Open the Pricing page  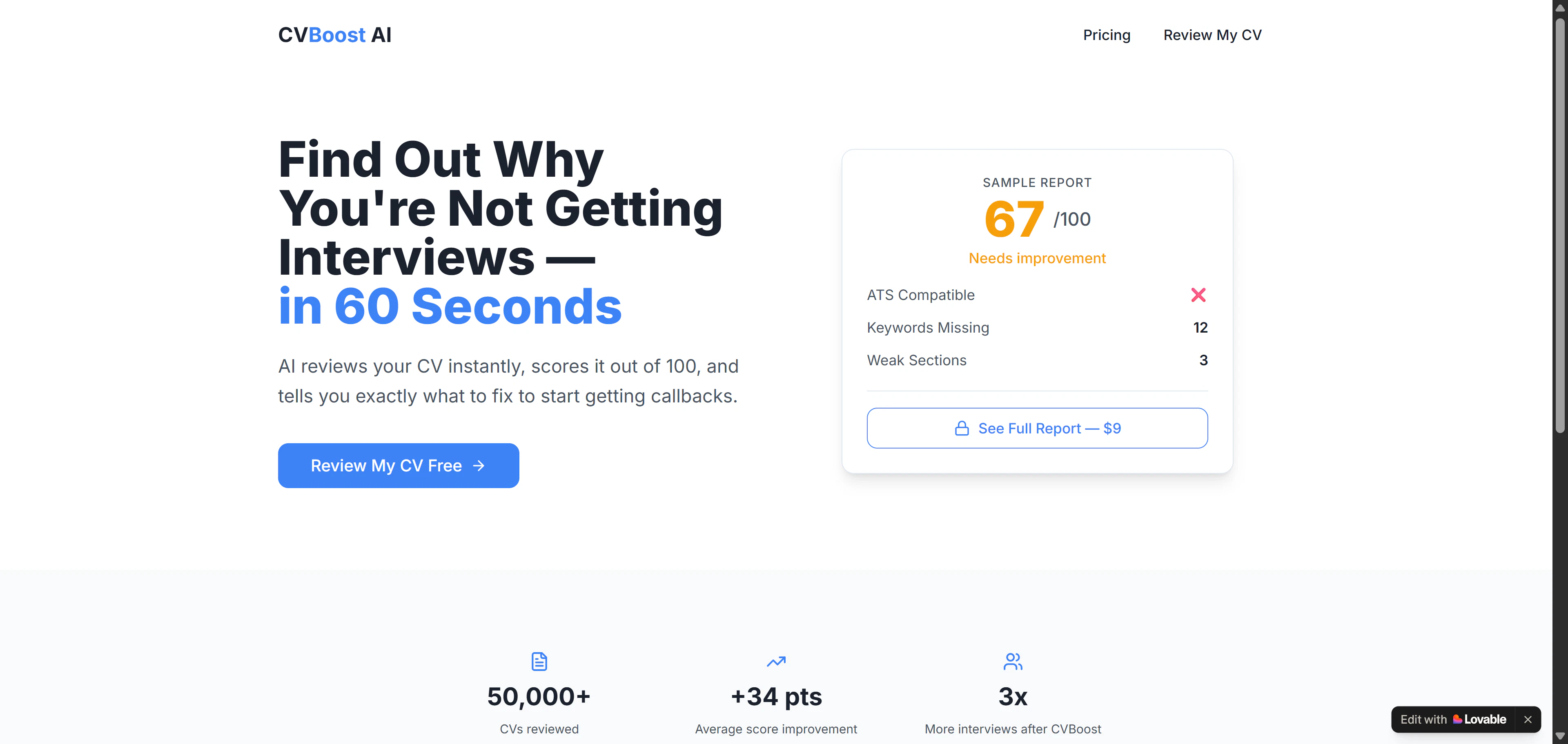pyautogui.click(x=1106, y=35)
